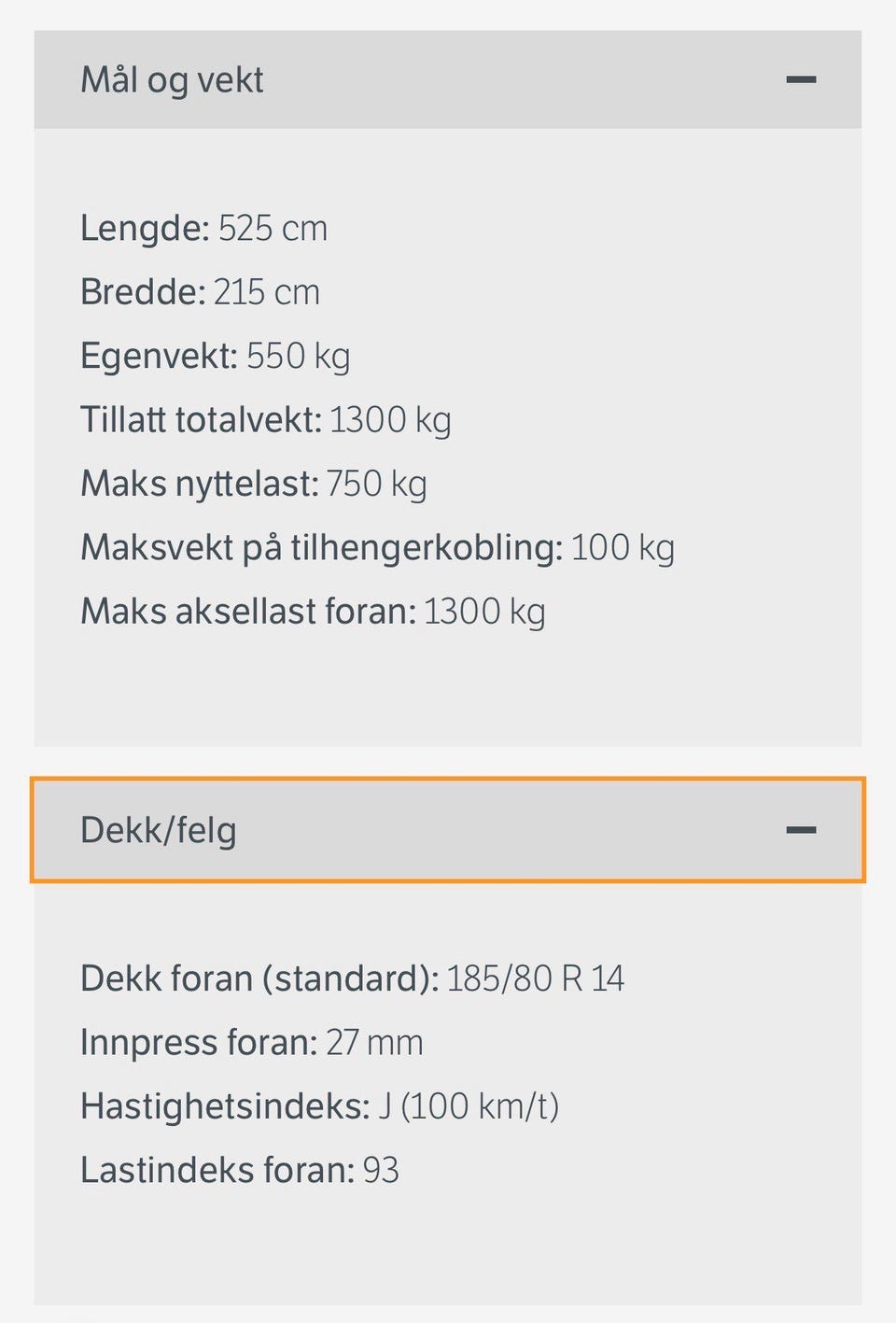Click the 100 kg tilhengerkobling value
896x1323 pixels.
(x=623, y=548)
